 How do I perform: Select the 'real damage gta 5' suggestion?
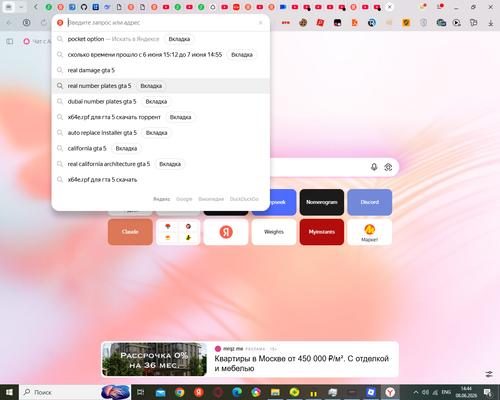point(161,70)
